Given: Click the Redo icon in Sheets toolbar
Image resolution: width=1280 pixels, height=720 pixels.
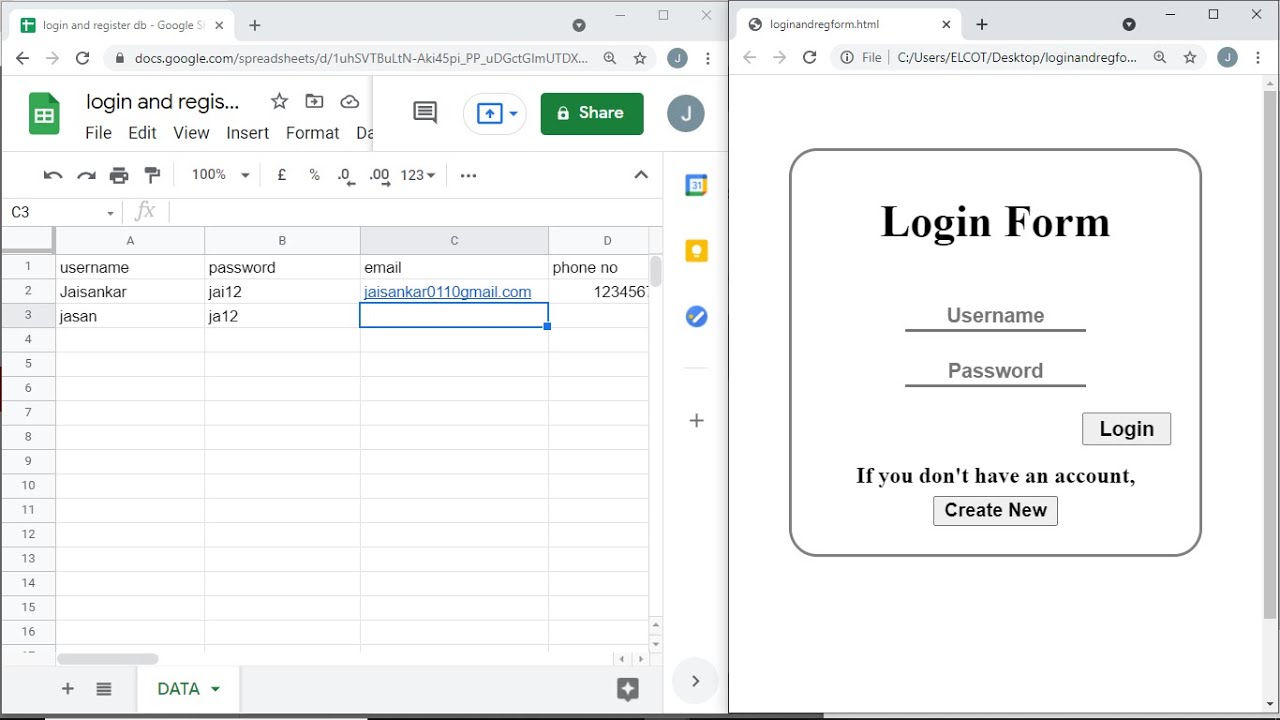Looking at the screenshot, I should click(x=86, y=176).
